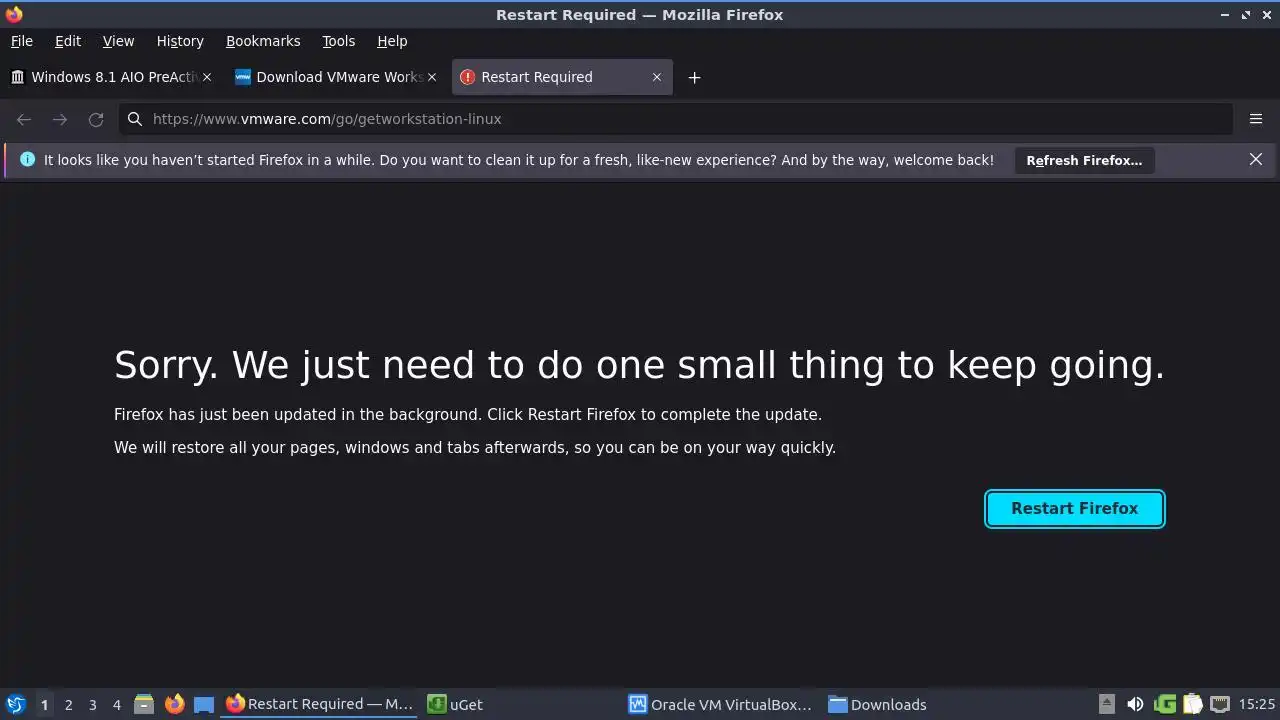Open the Bookmarks menu
The image size is (1280, 720).
click(263, 41)
